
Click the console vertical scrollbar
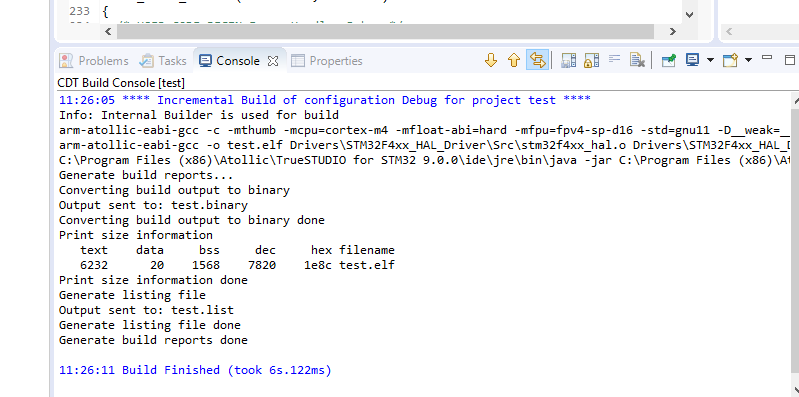point(795,240)
